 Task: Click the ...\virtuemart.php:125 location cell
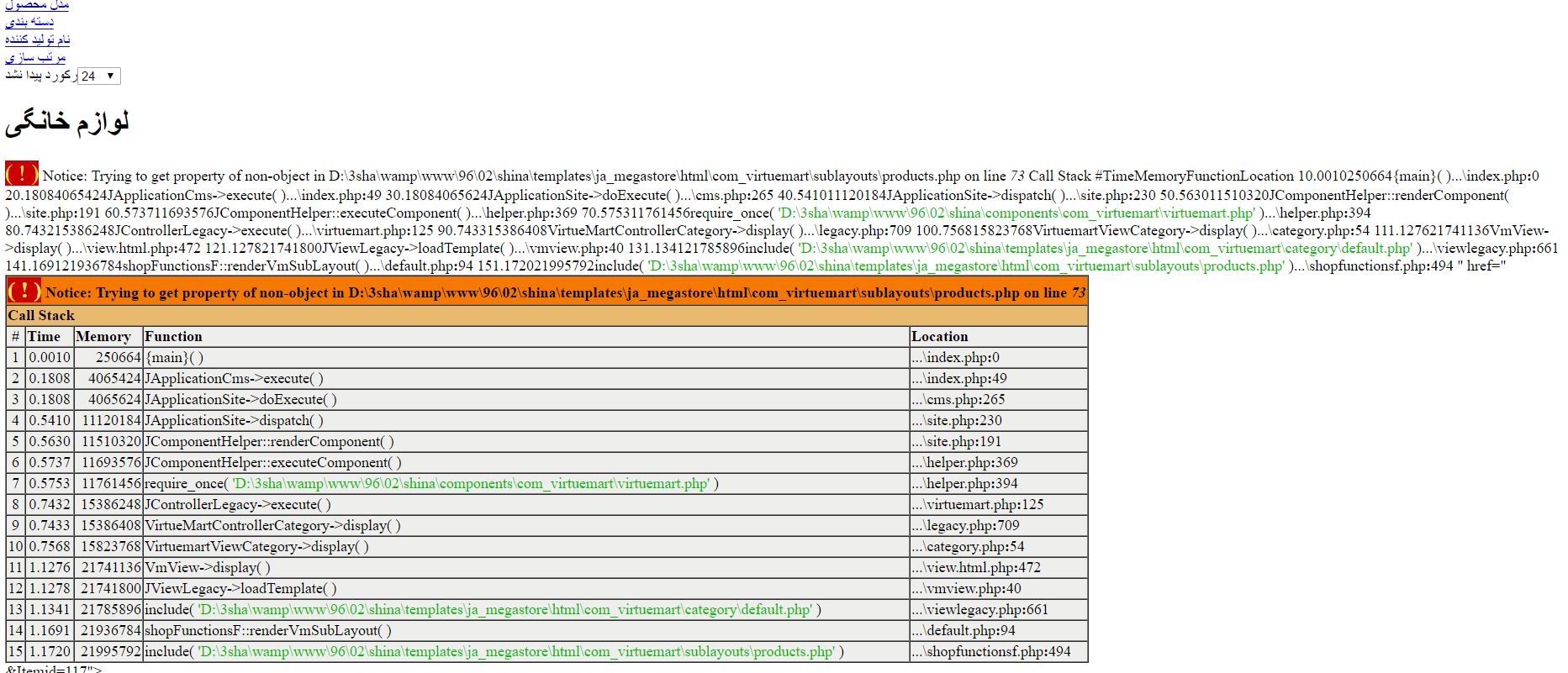coord(999,504)
